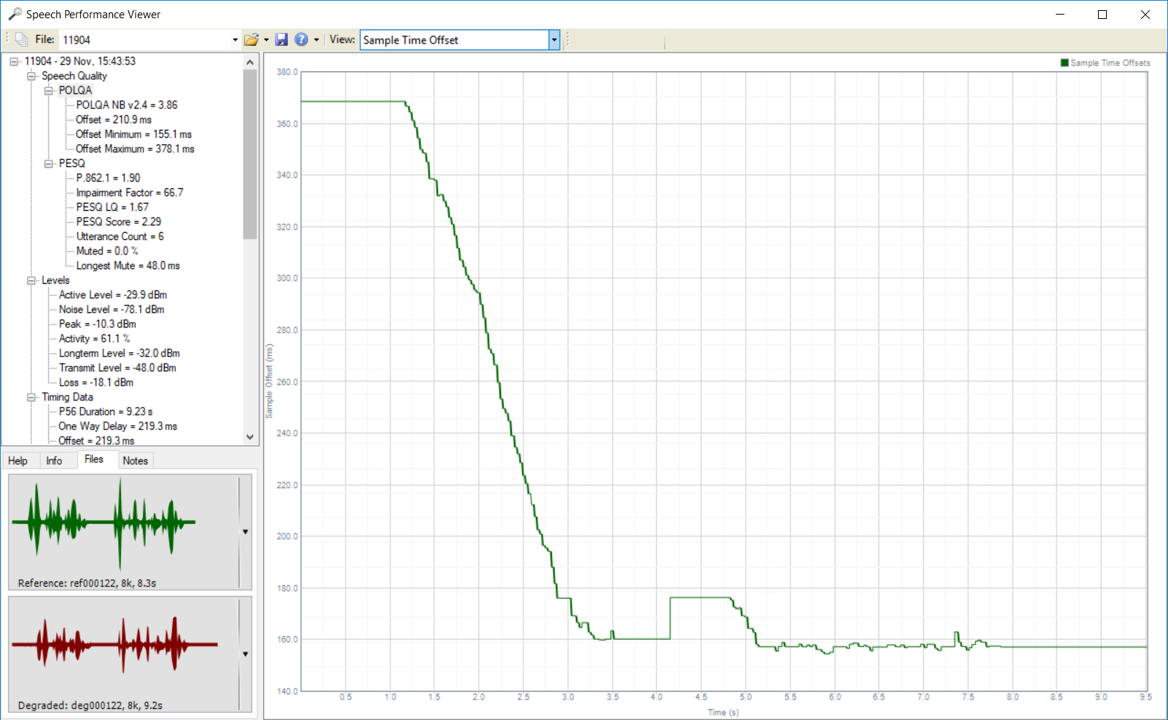Switch to the Info tab
This screenshot has width=1168, height=720.
click(x=54, y=461)
